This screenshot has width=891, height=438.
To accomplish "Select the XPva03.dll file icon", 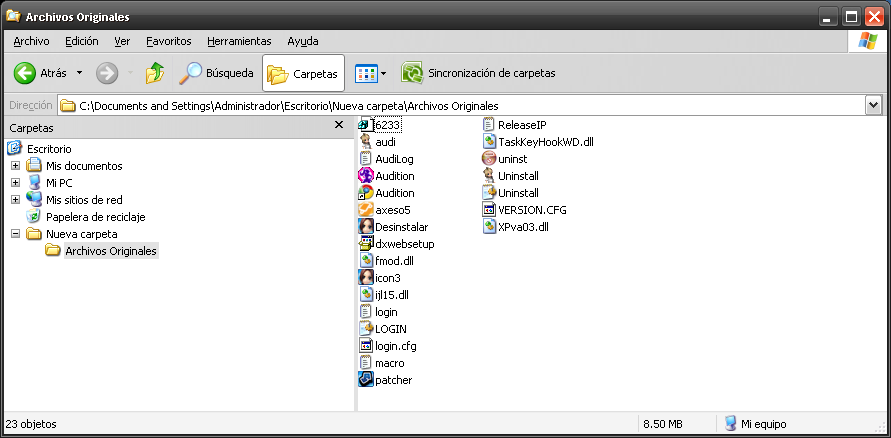I will pos(489,227).
